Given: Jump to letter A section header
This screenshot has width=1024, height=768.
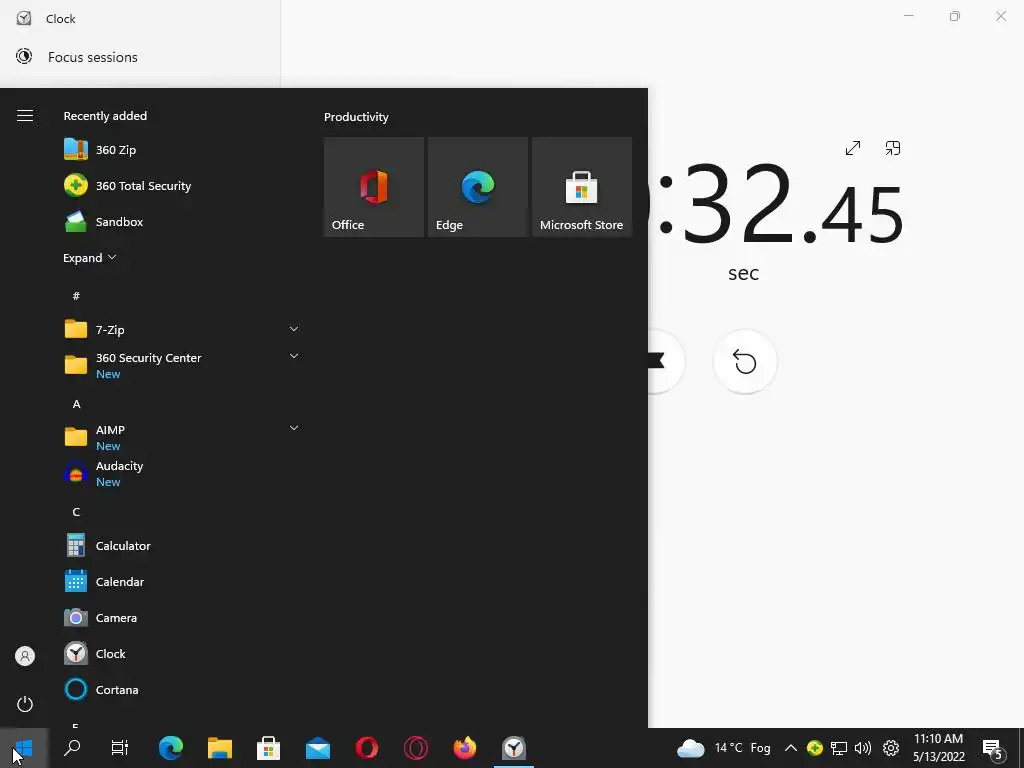Looking at the screenshot, I should click(x=76, y=404).
